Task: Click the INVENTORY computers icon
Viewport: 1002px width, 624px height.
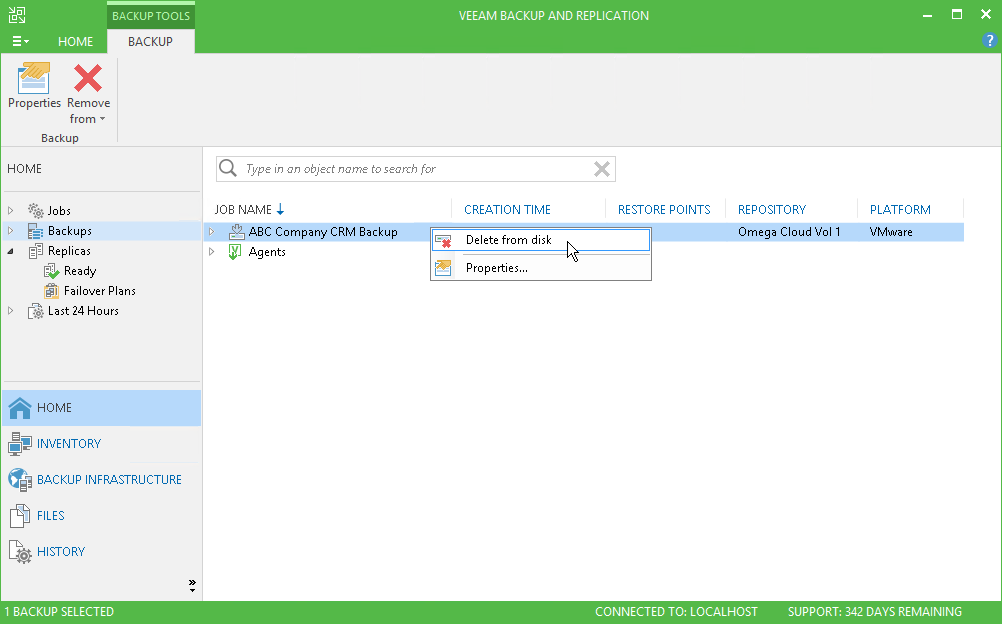Action: [20, 444]
